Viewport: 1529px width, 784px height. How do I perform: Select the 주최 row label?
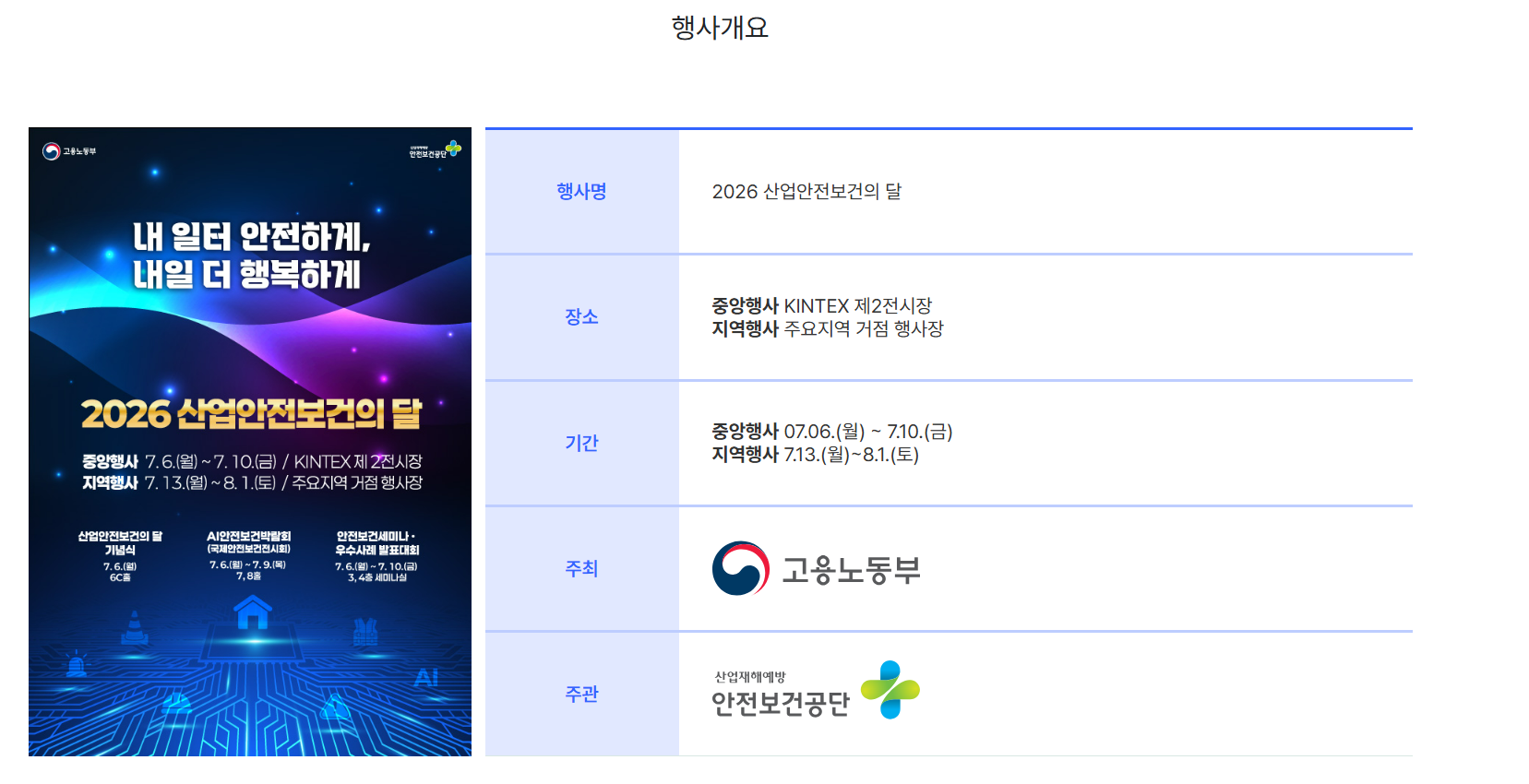coord(581,568)
